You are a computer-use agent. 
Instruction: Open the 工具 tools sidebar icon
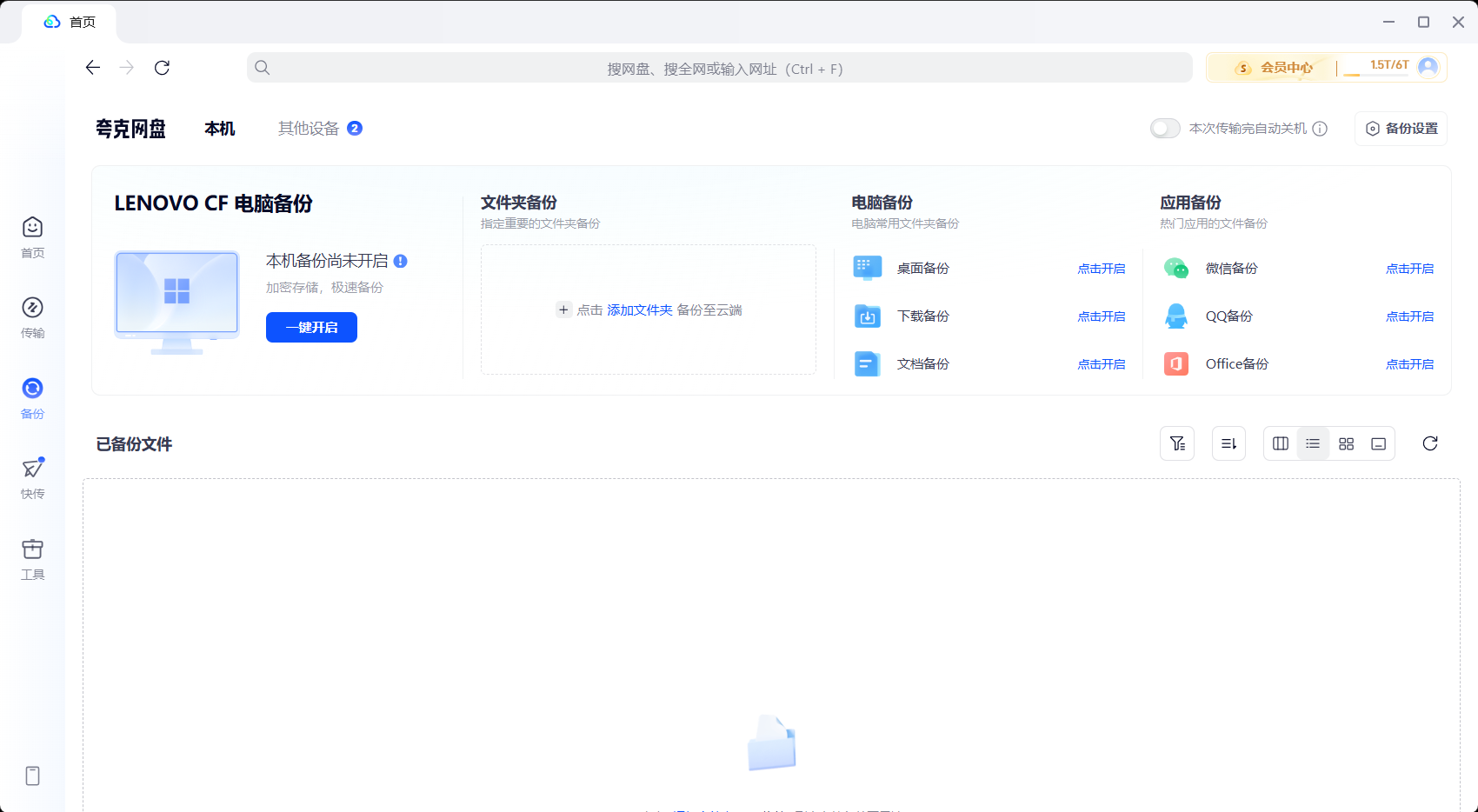pos(32,549)
